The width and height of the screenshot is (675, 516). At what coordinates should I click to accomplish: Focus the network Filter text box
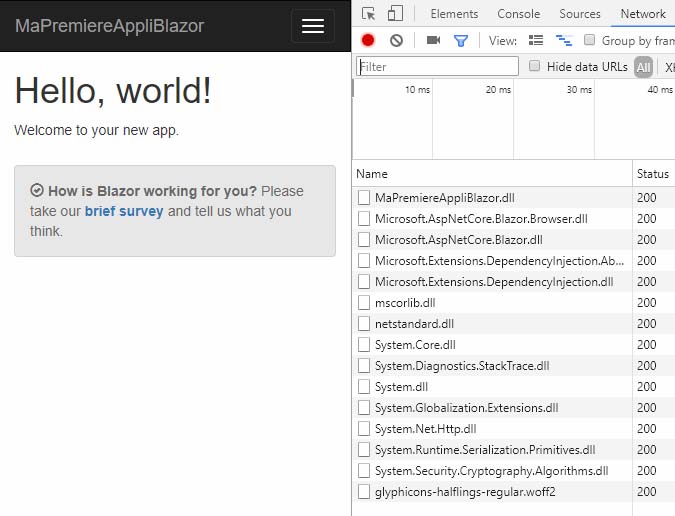(437, 67)
